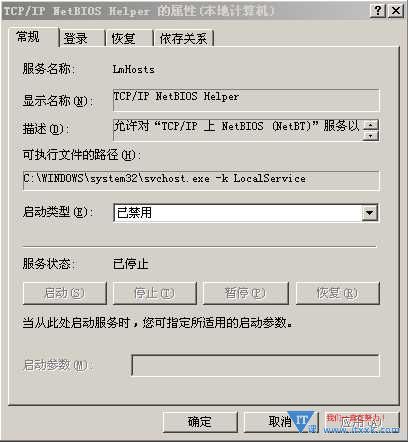This screenshot has width=408, height=442.
Task: Select the 依存关系 tab
Action: click(x=183, y=38)
